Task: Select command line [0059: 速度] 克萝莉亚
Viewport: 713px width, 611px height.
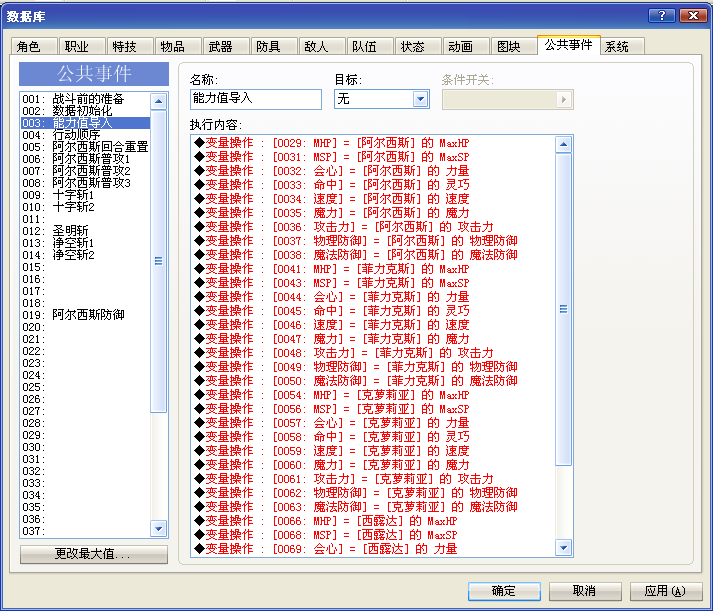Action: tap(373, 451)
